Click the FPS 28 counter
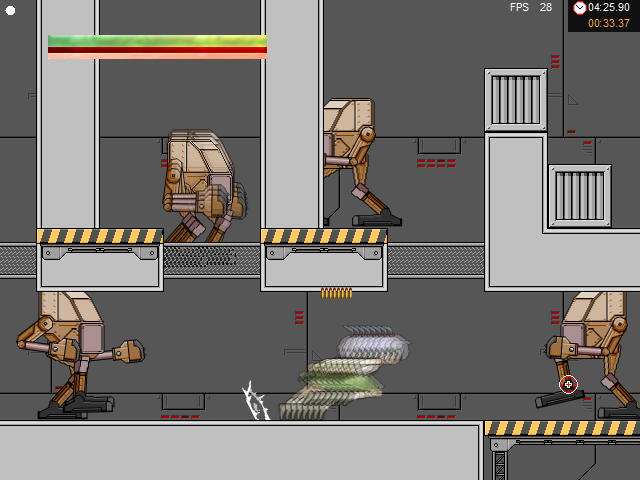The width and height of the screenshot is (640, 480). coord(531,7)
